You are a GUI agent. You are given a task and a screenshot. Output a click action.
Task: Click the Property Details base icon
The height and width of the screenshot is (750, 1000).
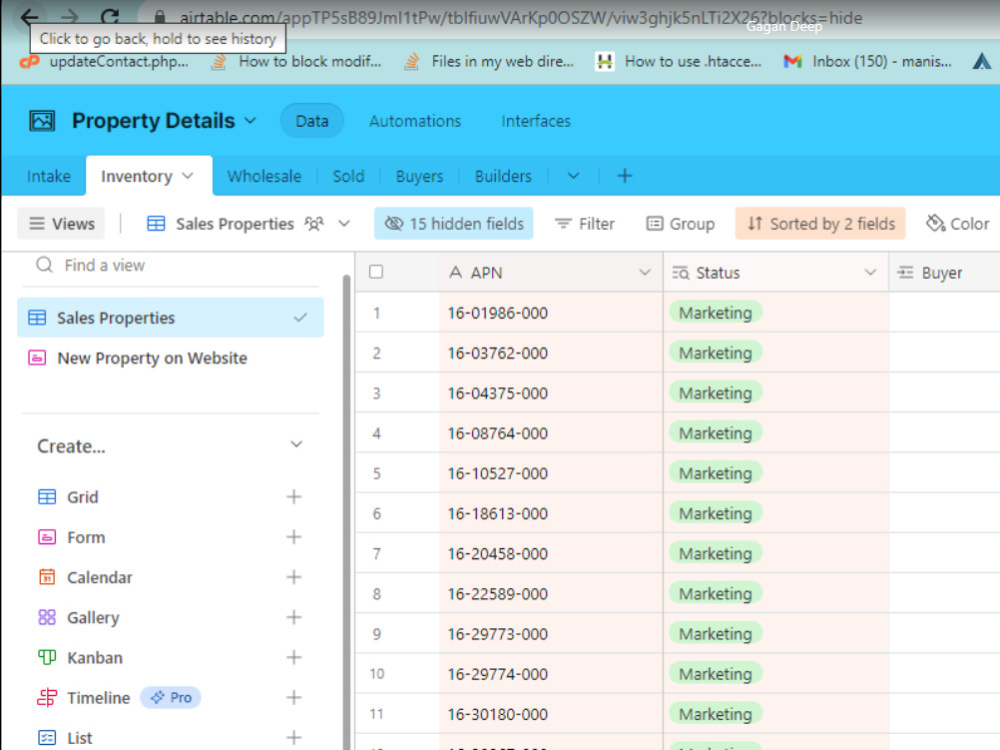[x=42, y=121]
